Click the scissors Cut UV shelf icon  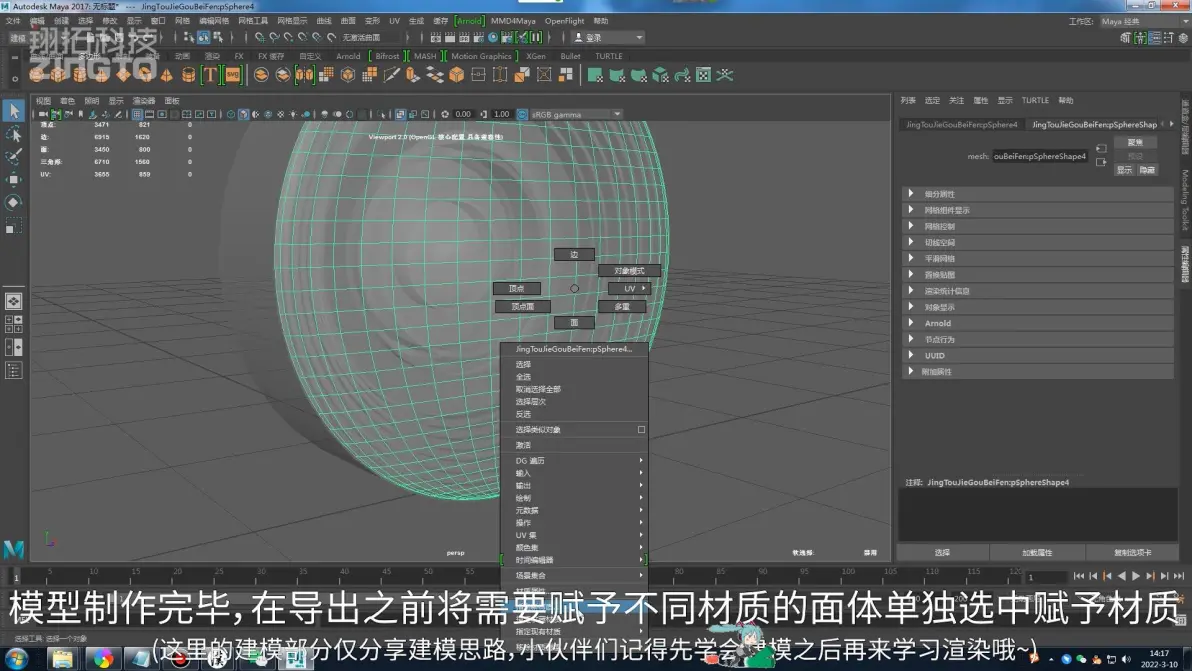725,74
